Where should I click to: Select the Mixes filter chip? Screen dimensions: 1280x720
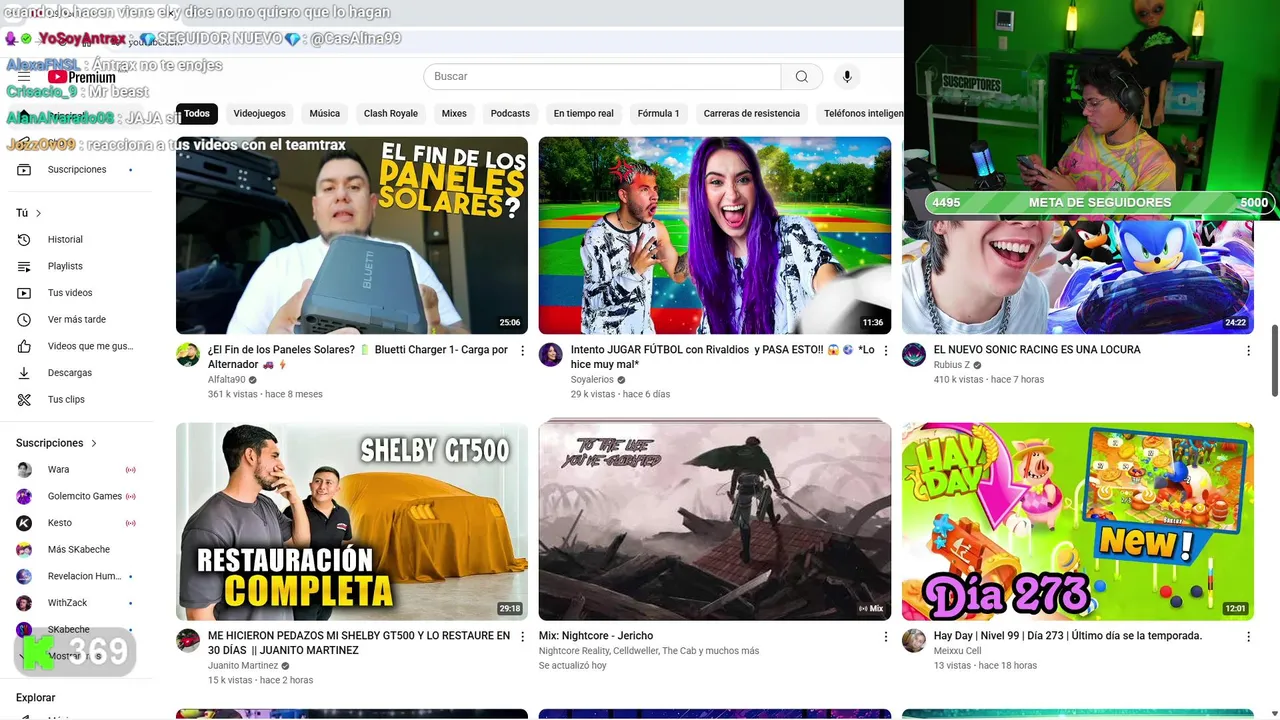[454, 114]
